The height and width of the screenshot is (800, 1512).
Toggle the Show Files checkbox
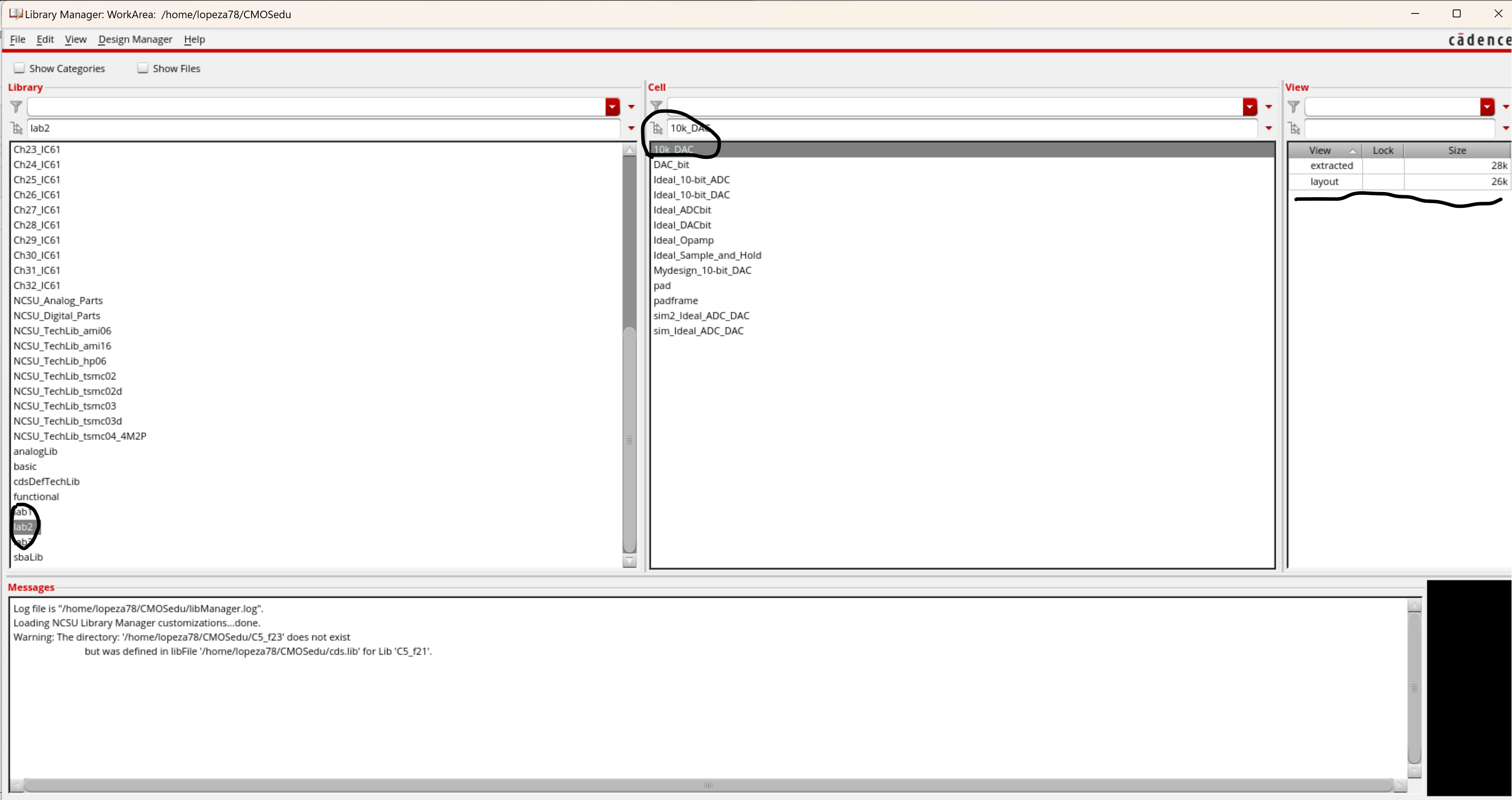tap(143, 68)
